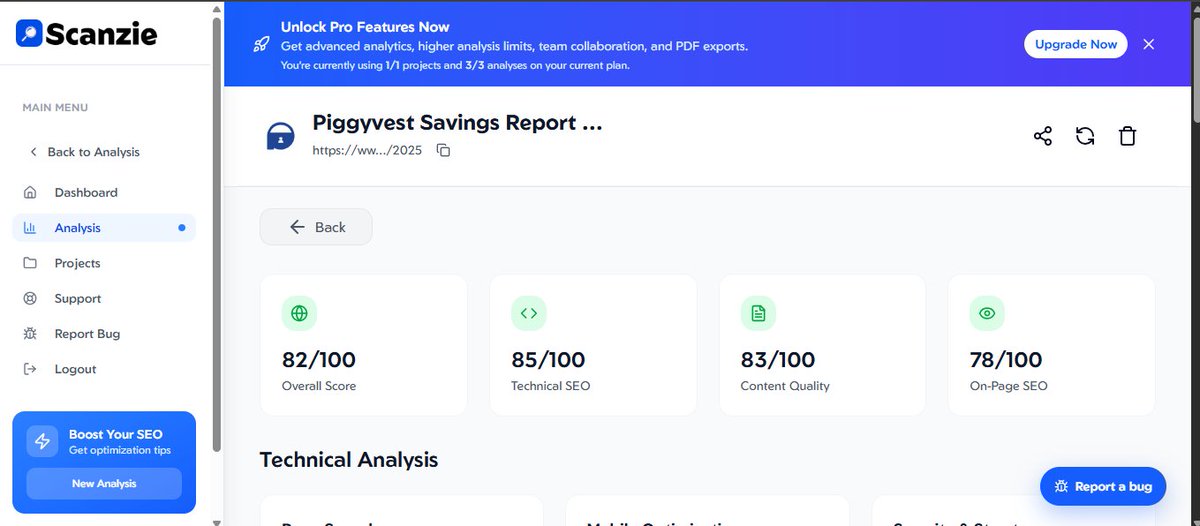1200x526 pixels.
Task: Open Projects from the sidebar
Action: coord(104,263)
